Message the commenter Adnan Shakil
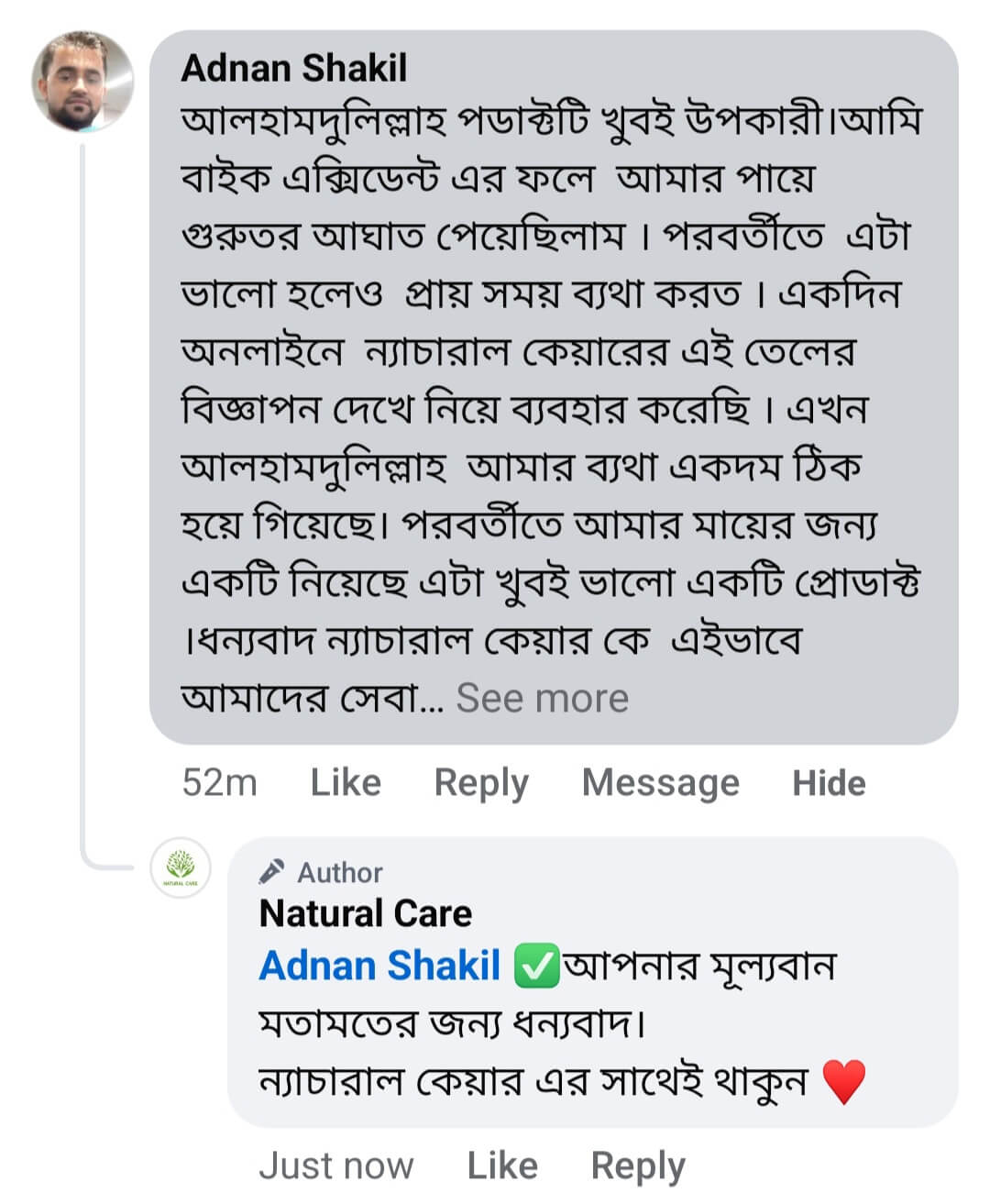This screenshot has height=1204, width=990. (660, 783)
